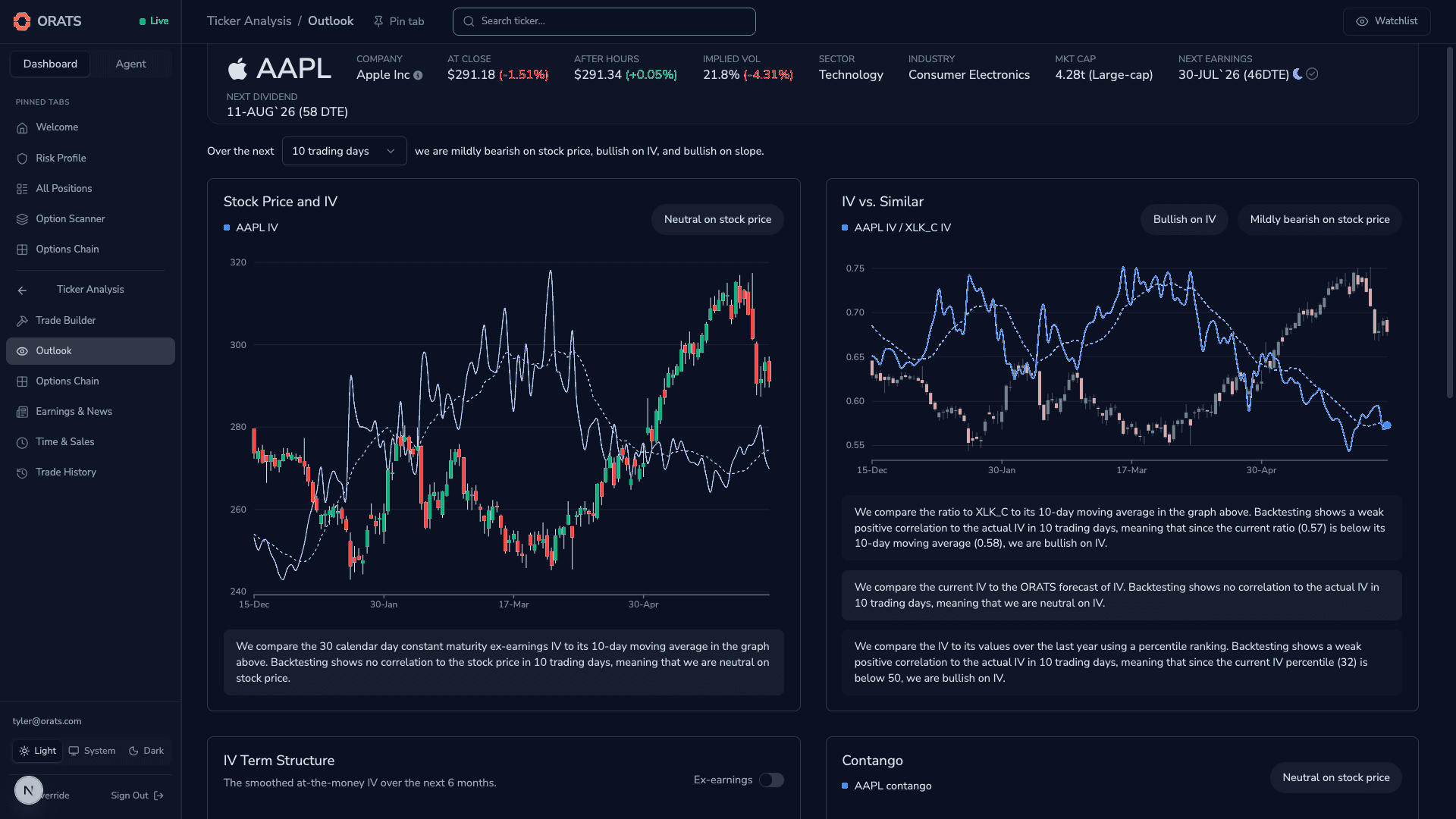Click the $291.18 at close price
The width and height of the screenshot is (1456, 819).
[471, 74]
